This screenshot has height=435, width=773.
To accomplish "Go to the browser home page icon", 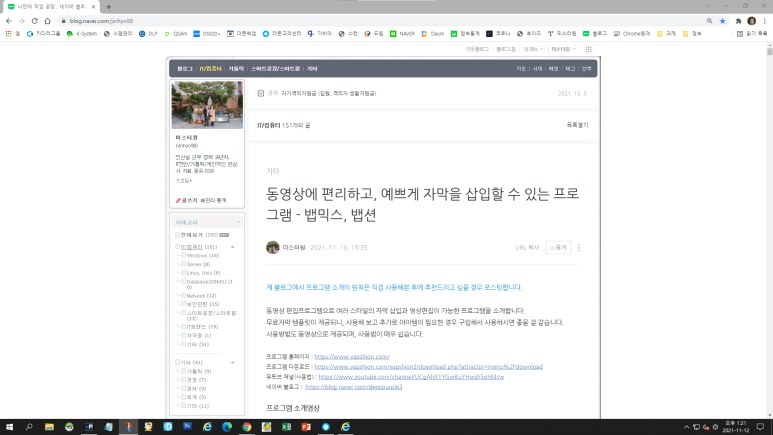I will coord(47,21).
